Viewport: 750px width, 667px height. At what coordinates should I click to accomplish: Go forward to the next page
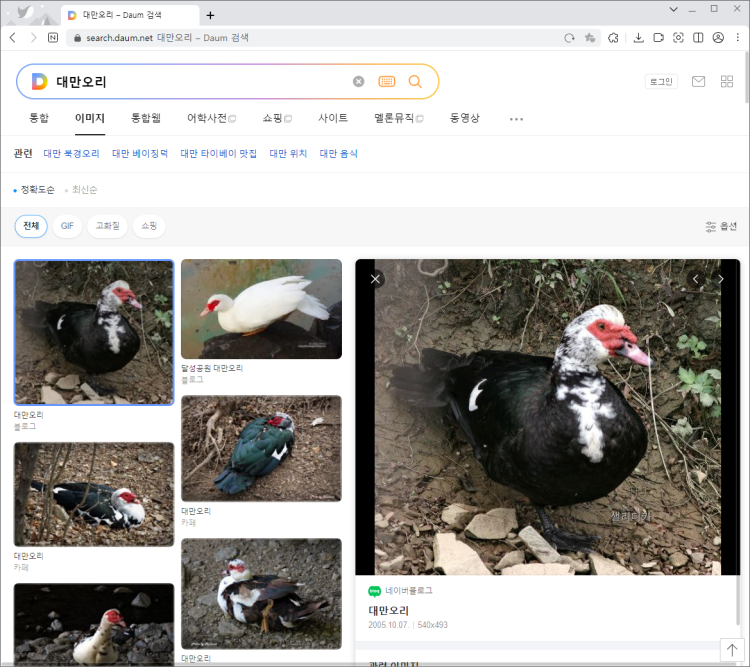click(x=33, y=38)
